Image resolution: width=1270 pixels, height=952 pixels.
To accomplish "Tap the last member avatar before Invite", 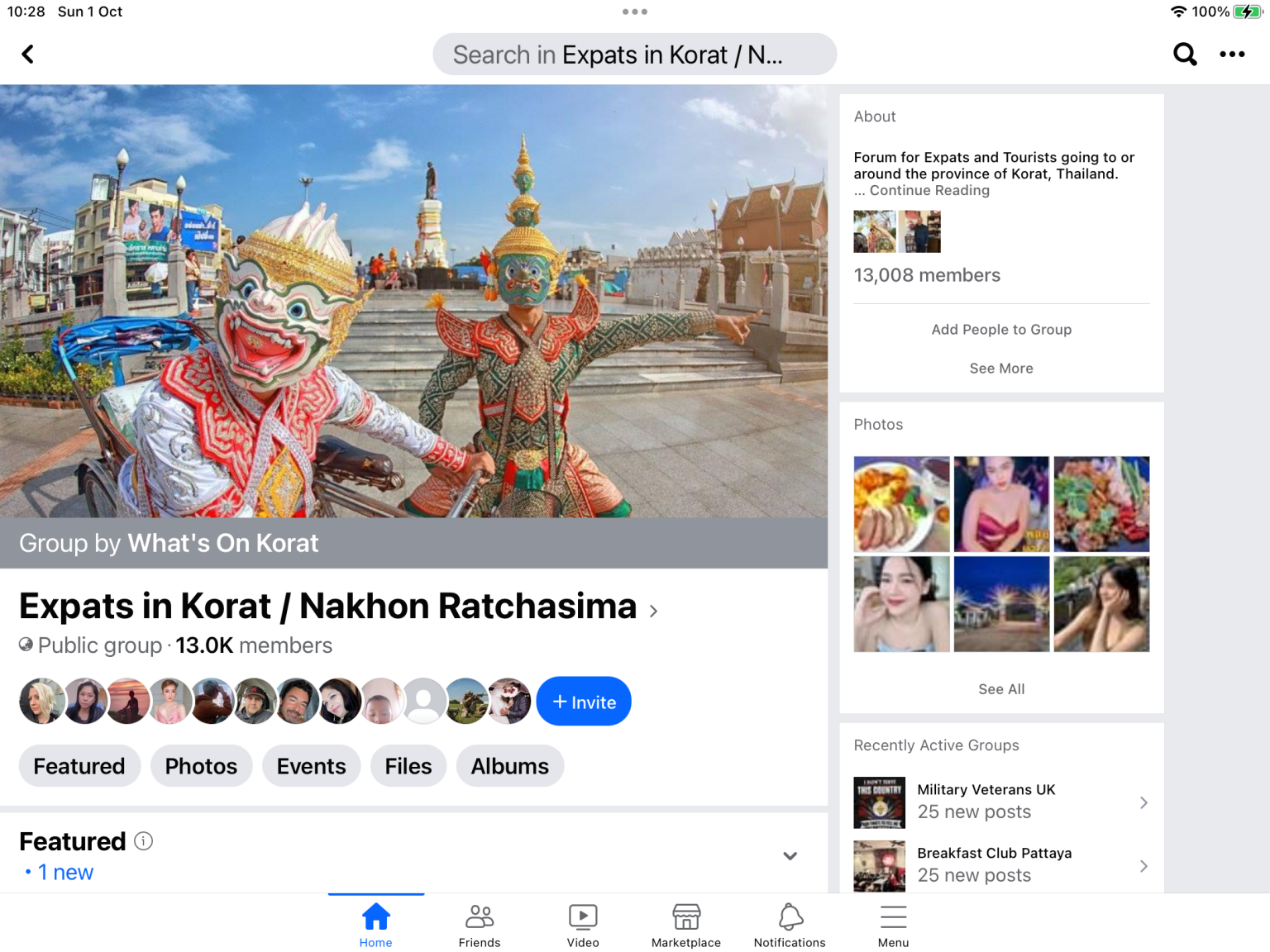I will click(x=509, y=702).
